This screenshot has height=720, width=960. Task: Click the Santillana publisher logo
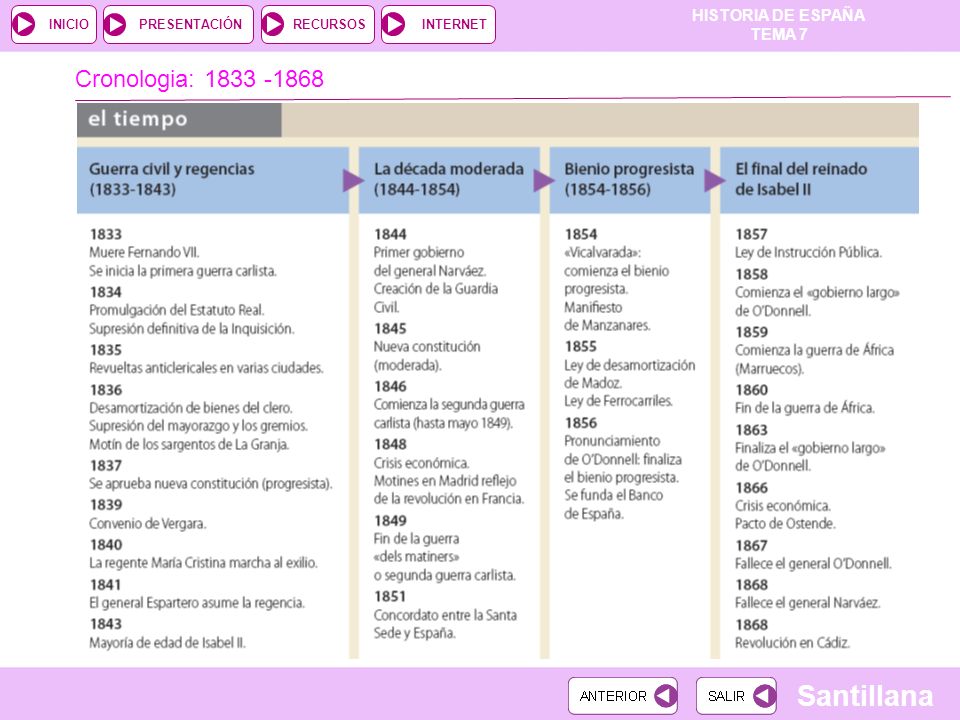click(864, 696)
